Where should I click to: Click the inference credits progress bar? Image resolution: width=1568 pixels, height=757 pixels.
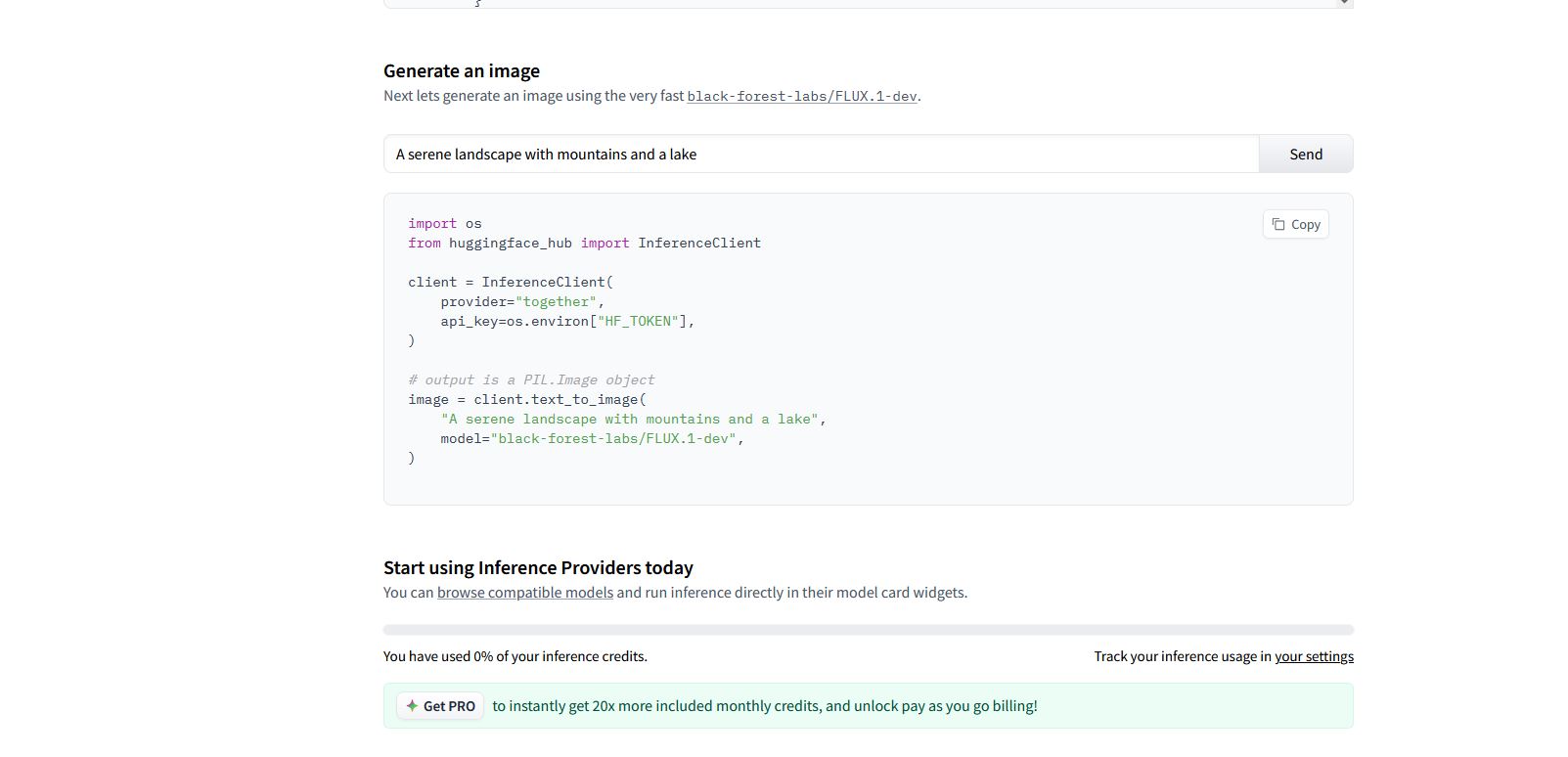[868, 630]
